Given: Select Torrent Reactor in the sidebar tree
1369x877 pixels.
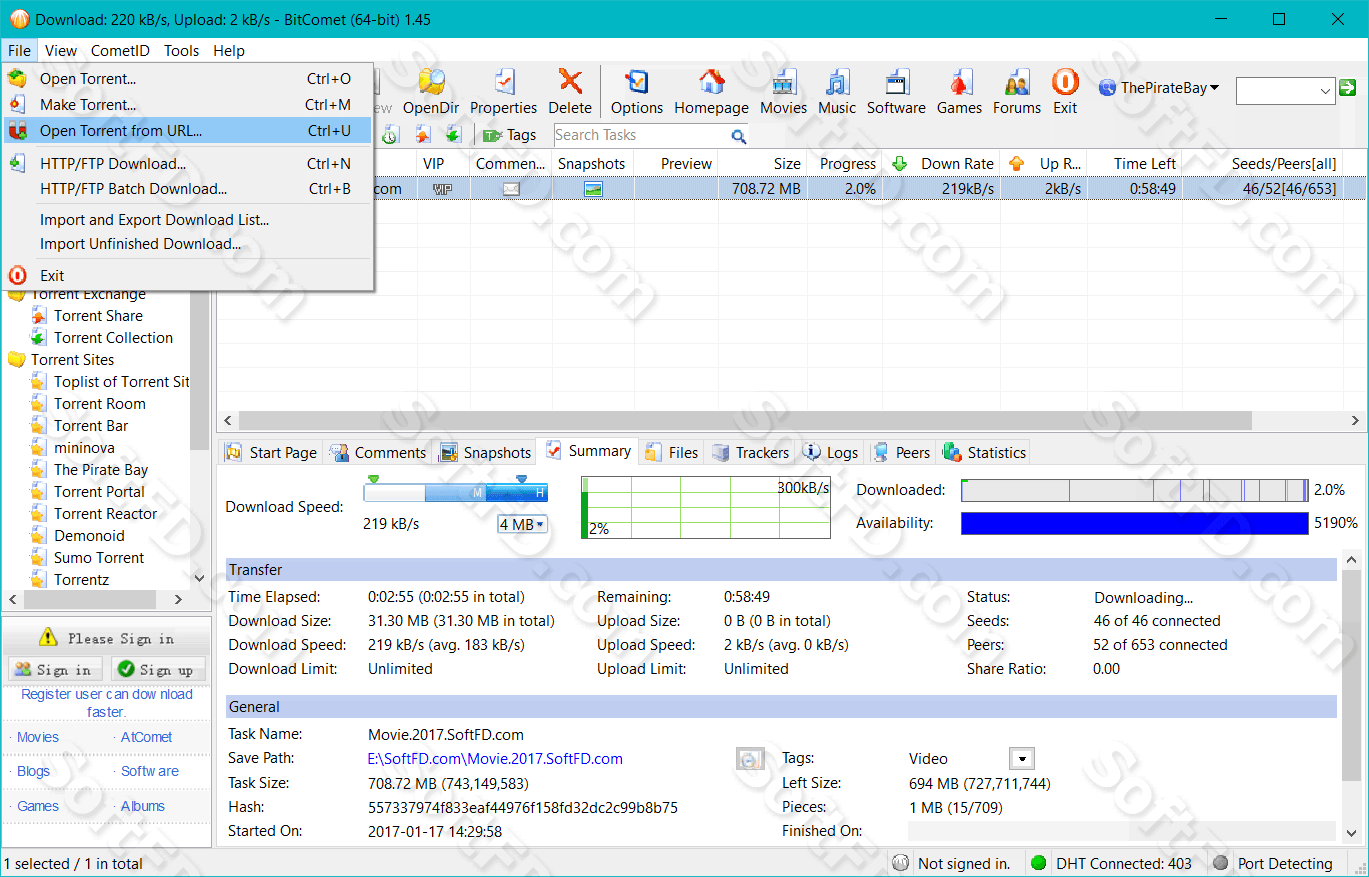Looking at the screenshot, I should coord(105,514).
